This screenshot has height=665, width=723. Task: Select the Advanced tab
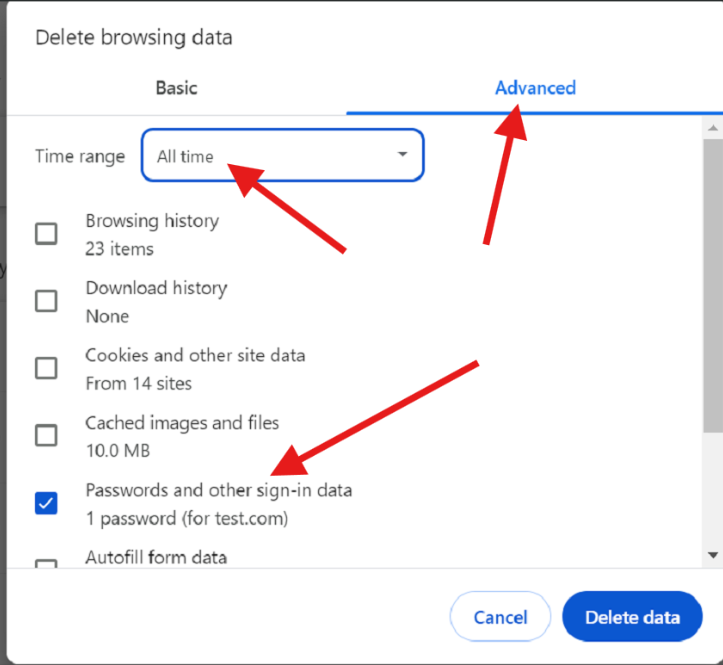[x=535, y=88]
